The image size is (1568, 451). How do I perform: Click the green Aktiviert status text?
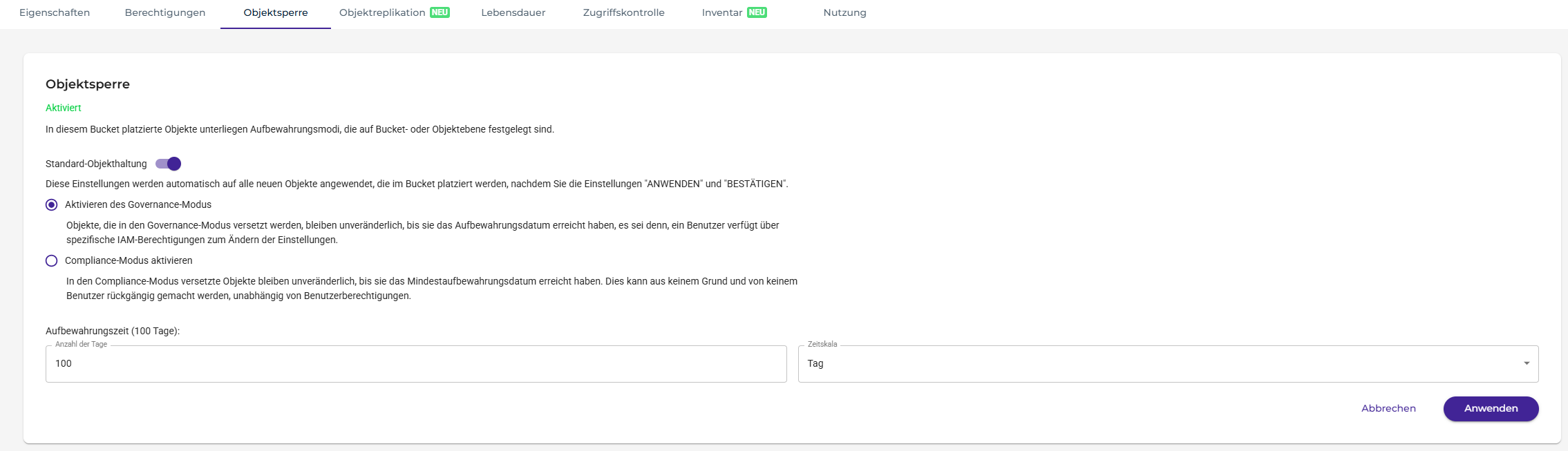coord(64,108)
